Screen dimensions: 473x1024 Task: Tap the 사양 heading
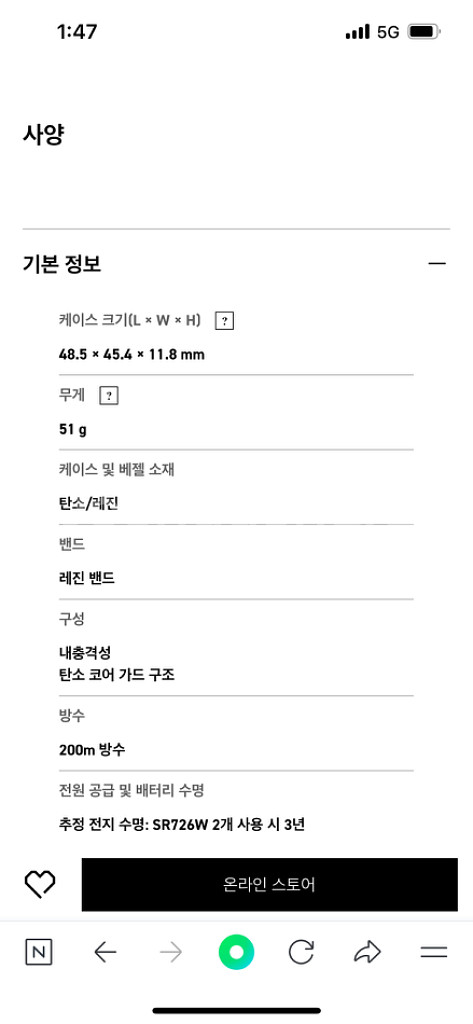tap(43, 134)
